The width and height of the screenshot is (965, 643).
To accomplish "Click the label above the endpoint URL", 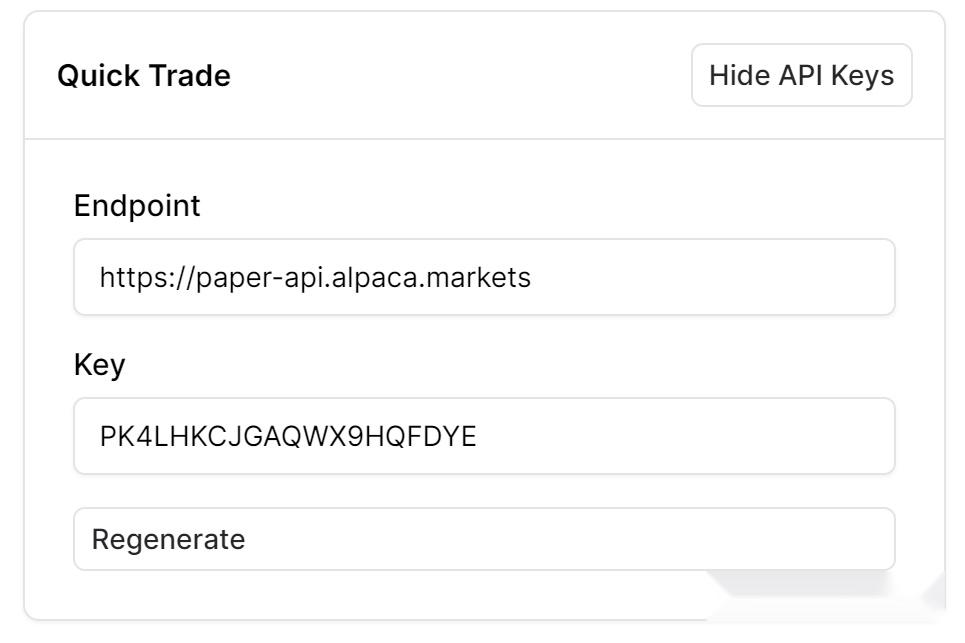I will 137,206.
